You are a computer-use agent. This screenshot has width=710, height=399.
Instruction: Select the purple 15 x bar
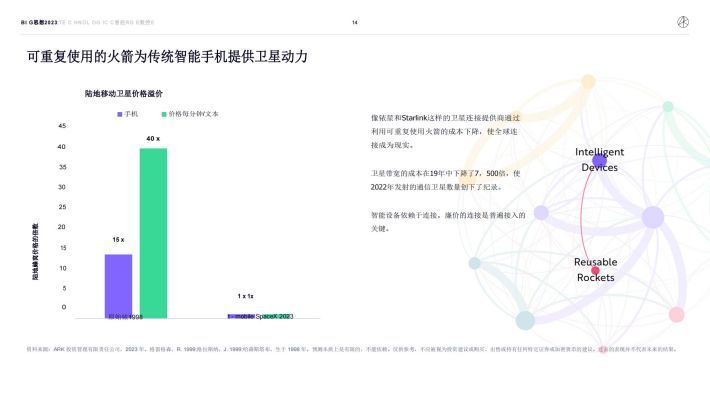click(119, 286)
